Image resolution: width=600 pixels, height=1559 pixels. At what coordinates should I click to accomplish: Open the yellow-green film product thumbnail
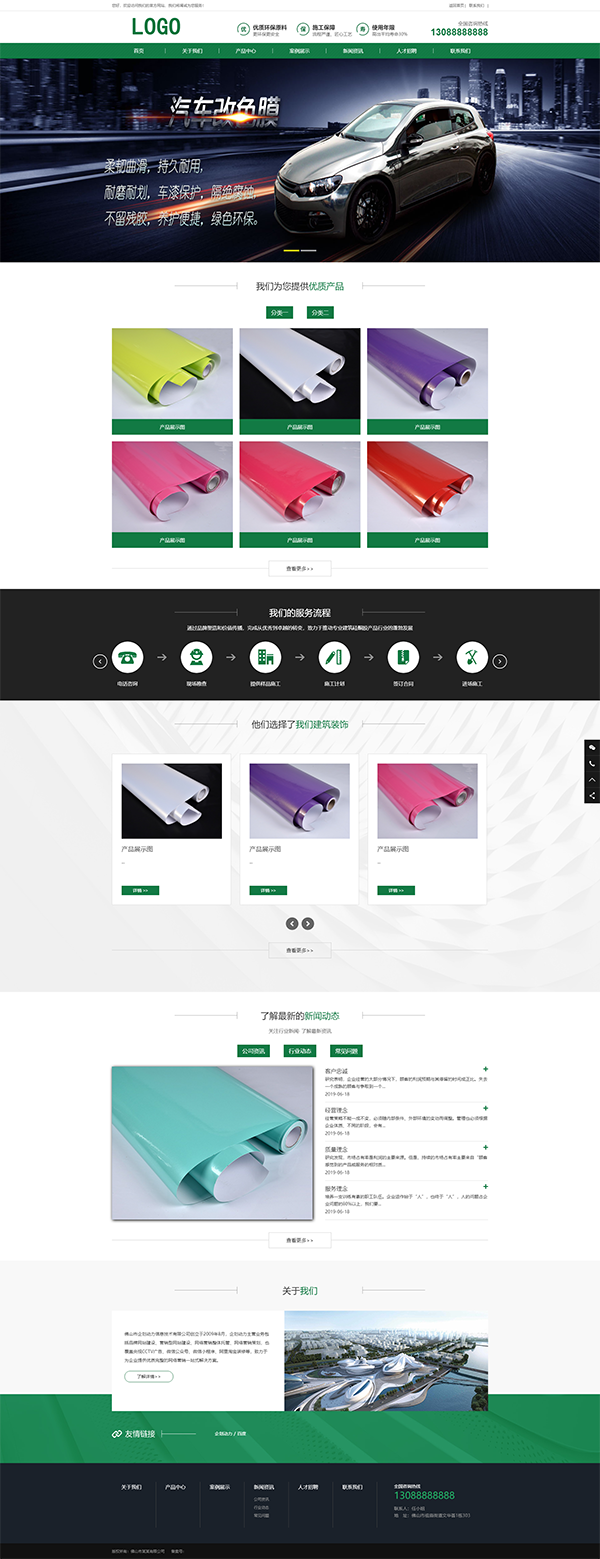coord(172,374)
